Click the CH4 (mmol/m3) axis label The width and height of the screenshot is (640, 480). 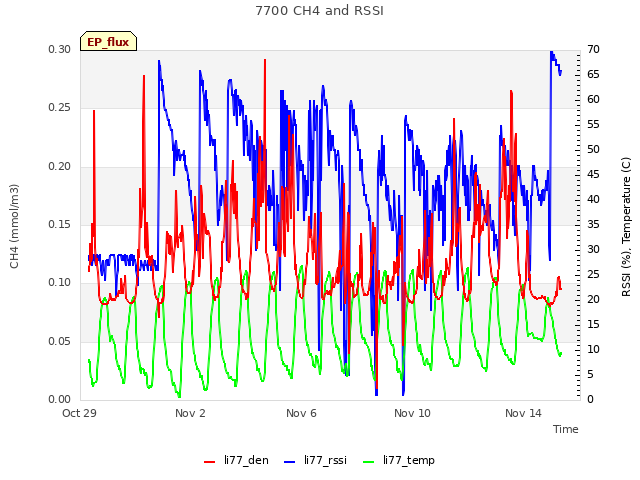click(14, 226)
